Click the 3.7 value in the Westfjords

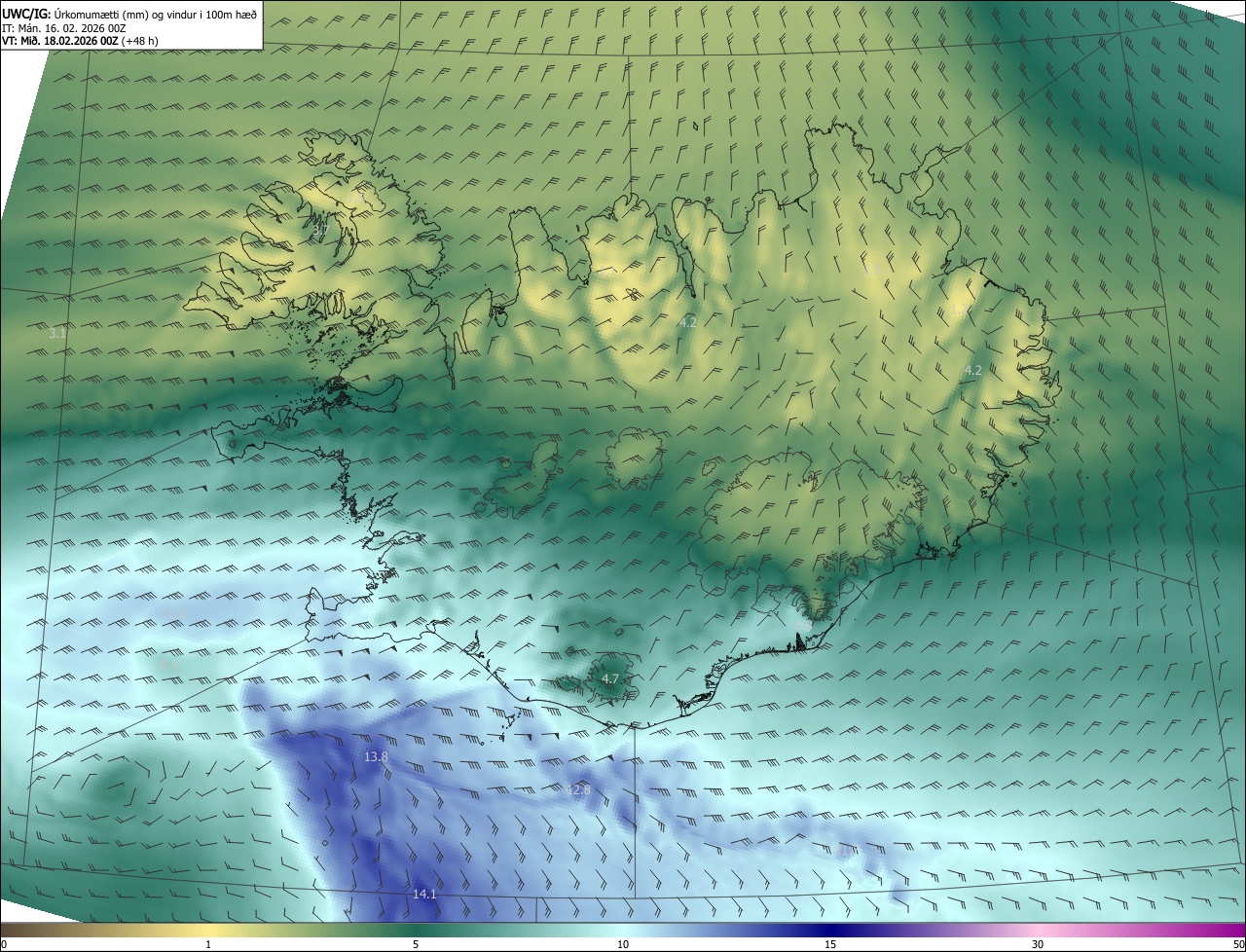pyautogui.click(x=320, y=229)
